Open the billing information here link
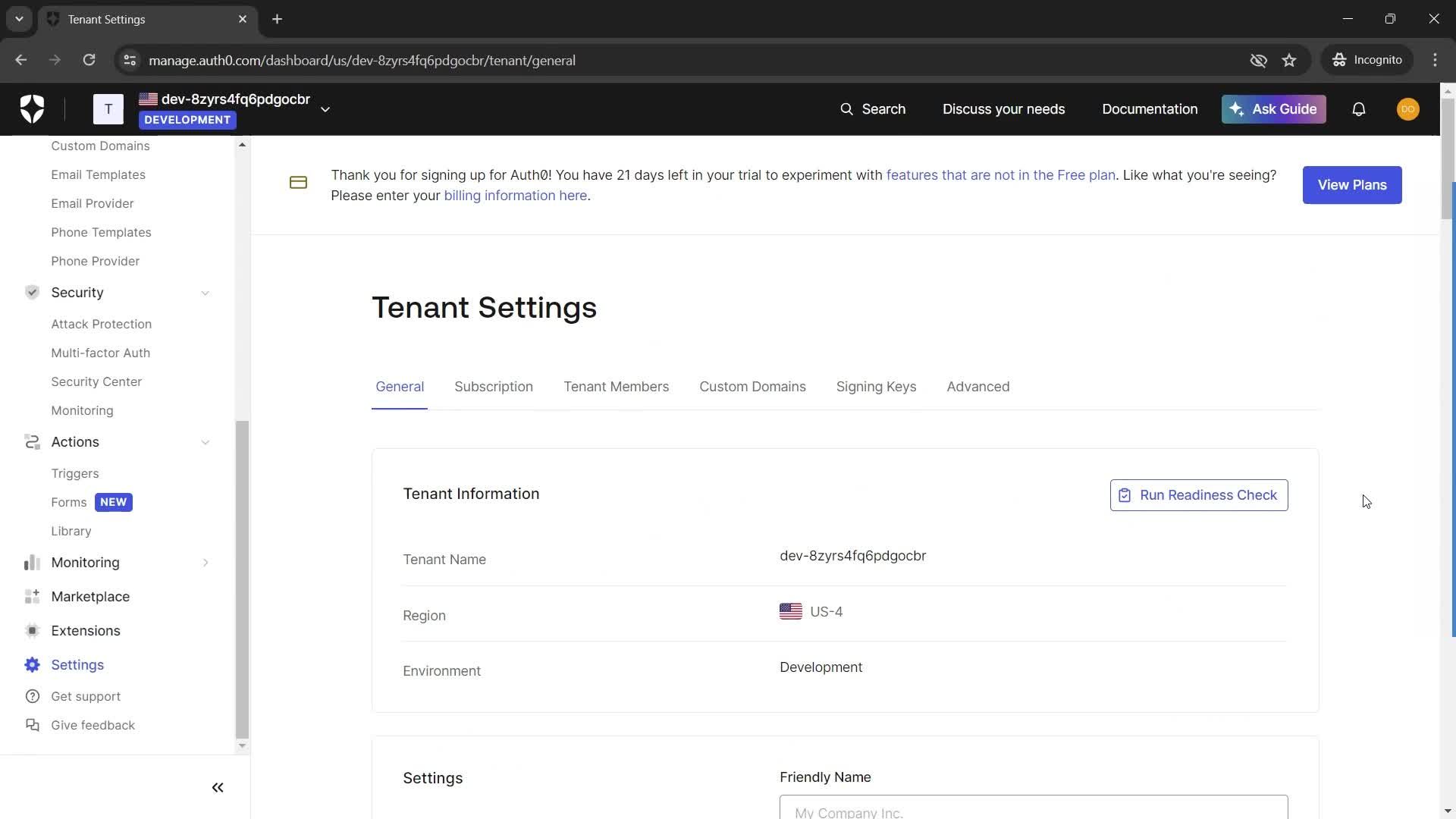 click(x=516, y=196)
